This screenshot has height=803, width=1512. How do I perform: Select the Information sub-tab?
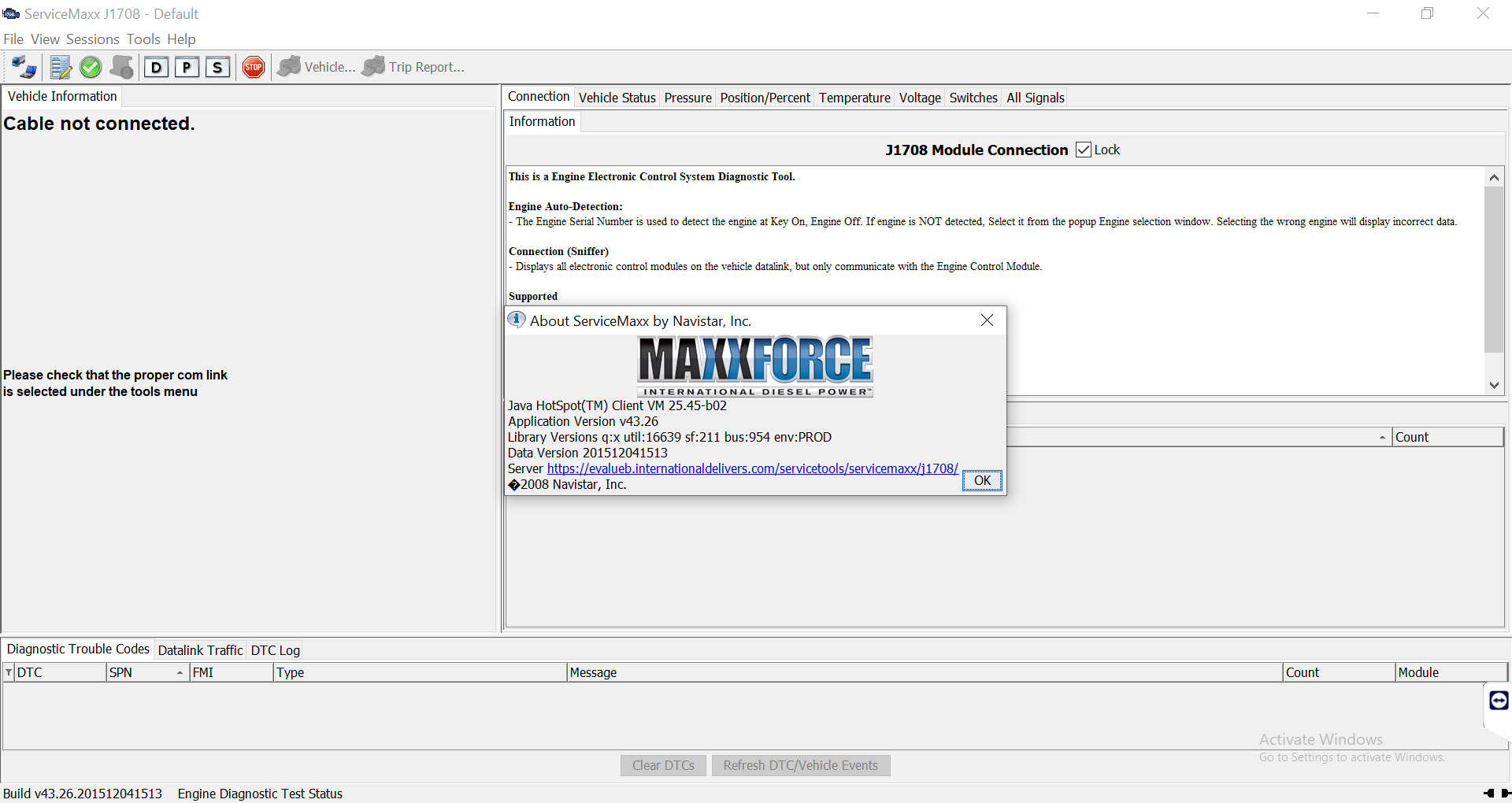point(542,121)
